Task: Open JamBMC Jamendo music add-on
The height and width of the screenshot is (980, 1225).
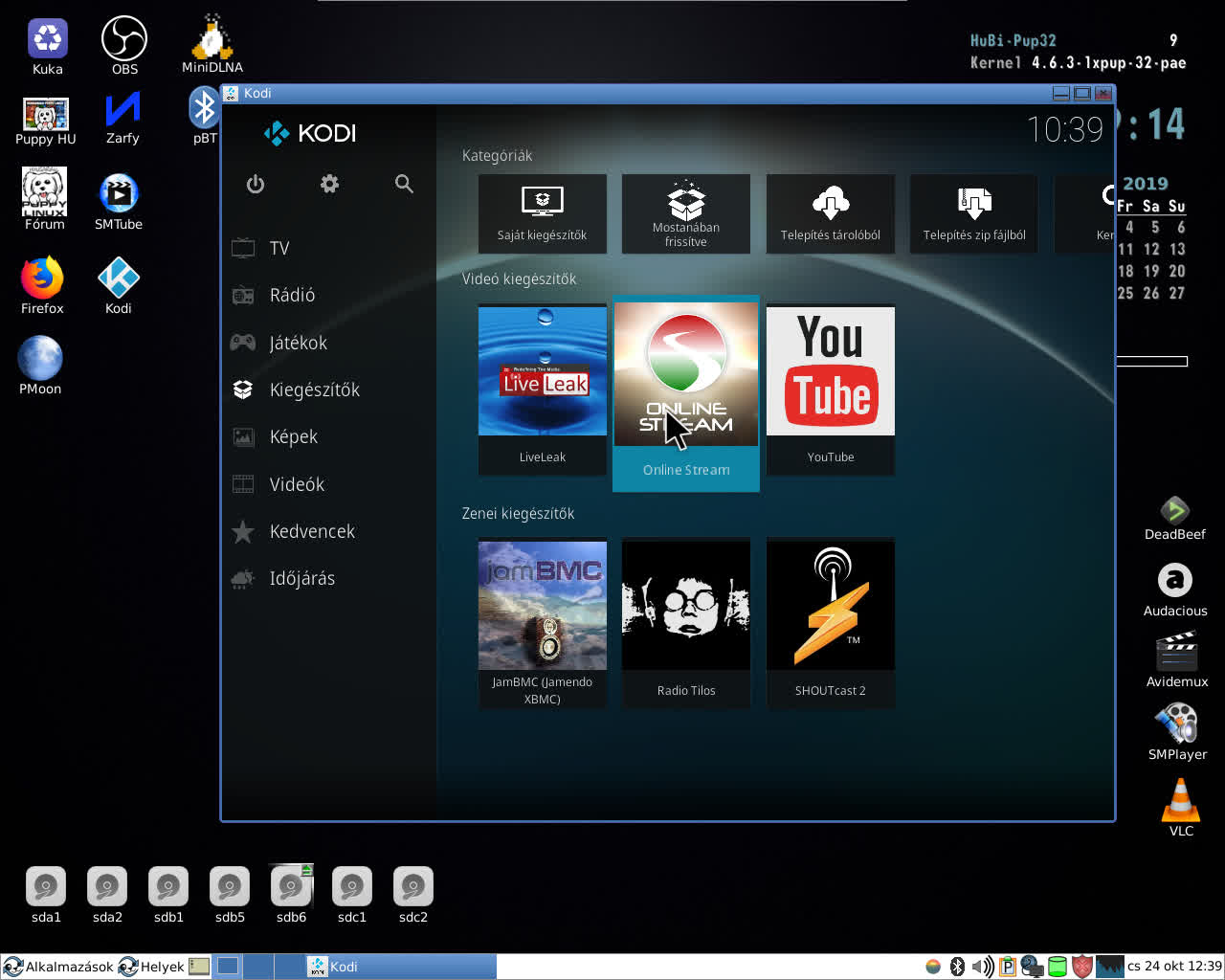Action: tap(542, 623)
